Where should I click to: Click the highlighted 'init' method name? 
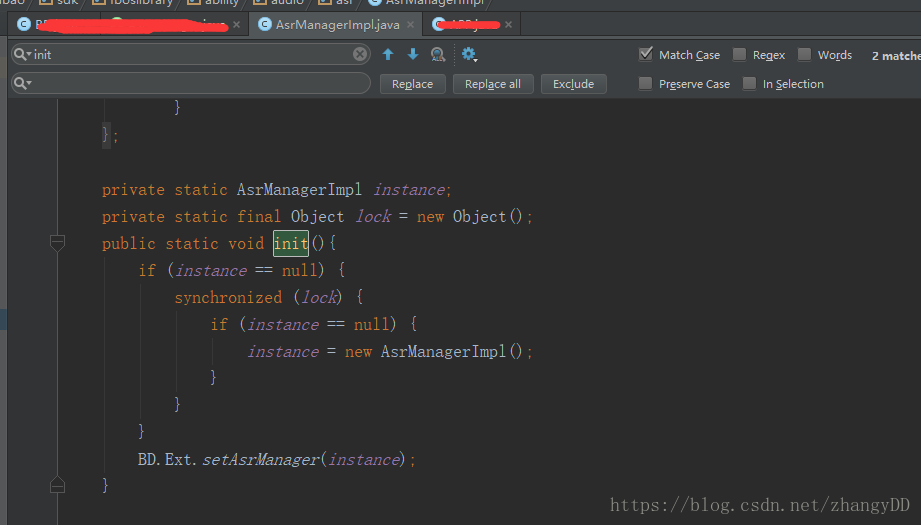(291, 243)
